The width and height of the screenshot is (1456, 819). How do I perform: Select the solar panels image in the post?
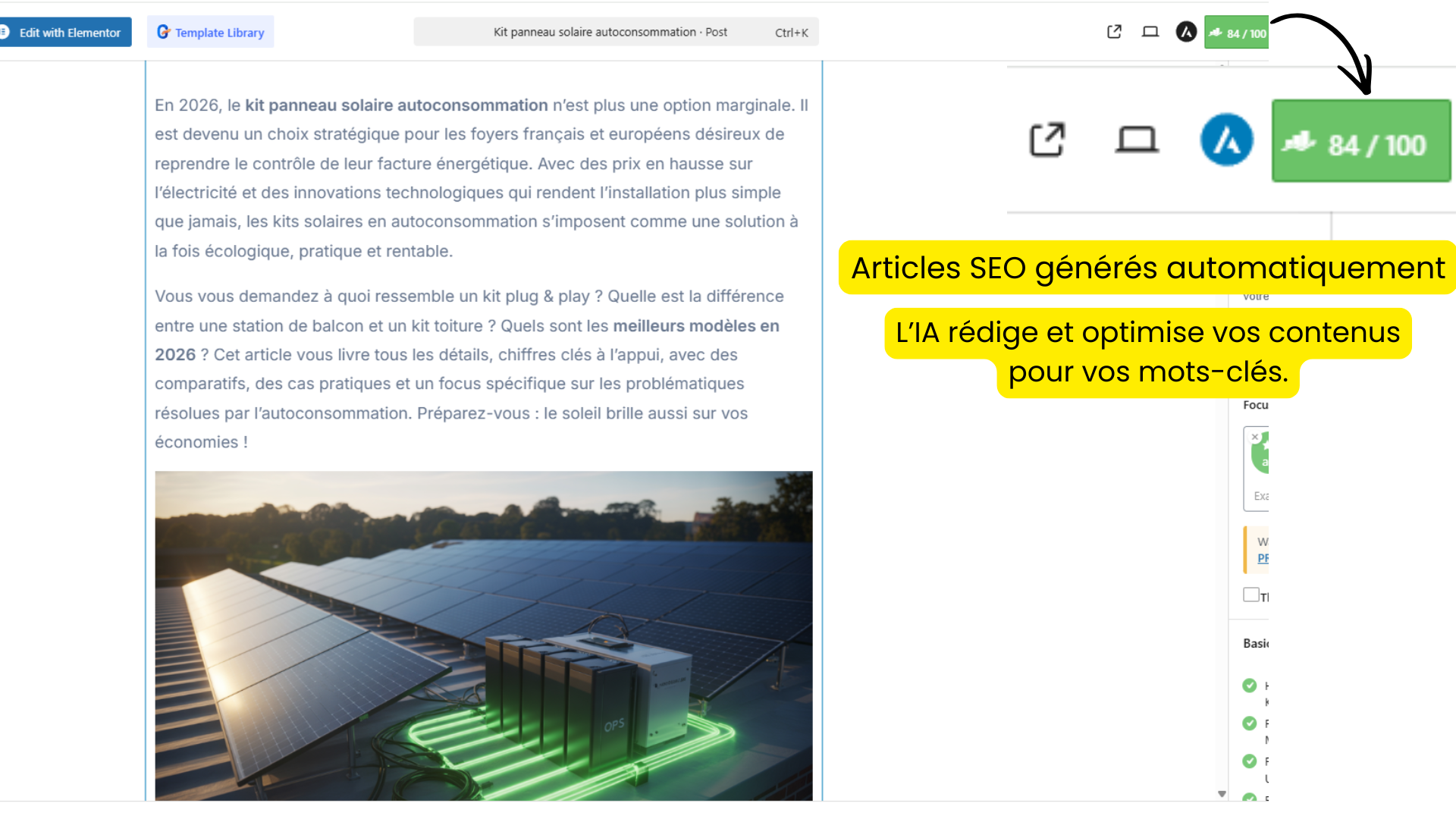point(484,635)
